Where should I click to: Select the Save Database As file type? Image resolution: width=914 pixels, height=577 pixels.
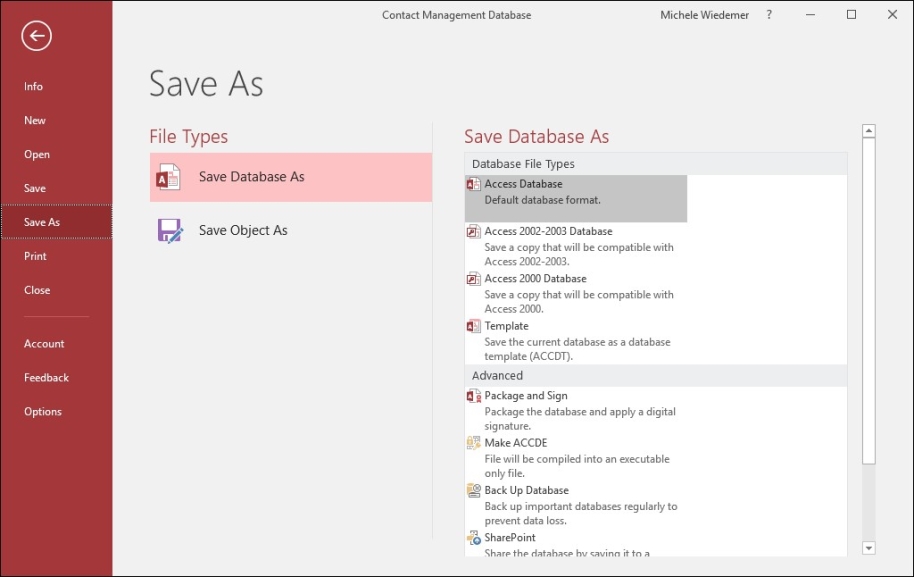[x=291, y=177]
